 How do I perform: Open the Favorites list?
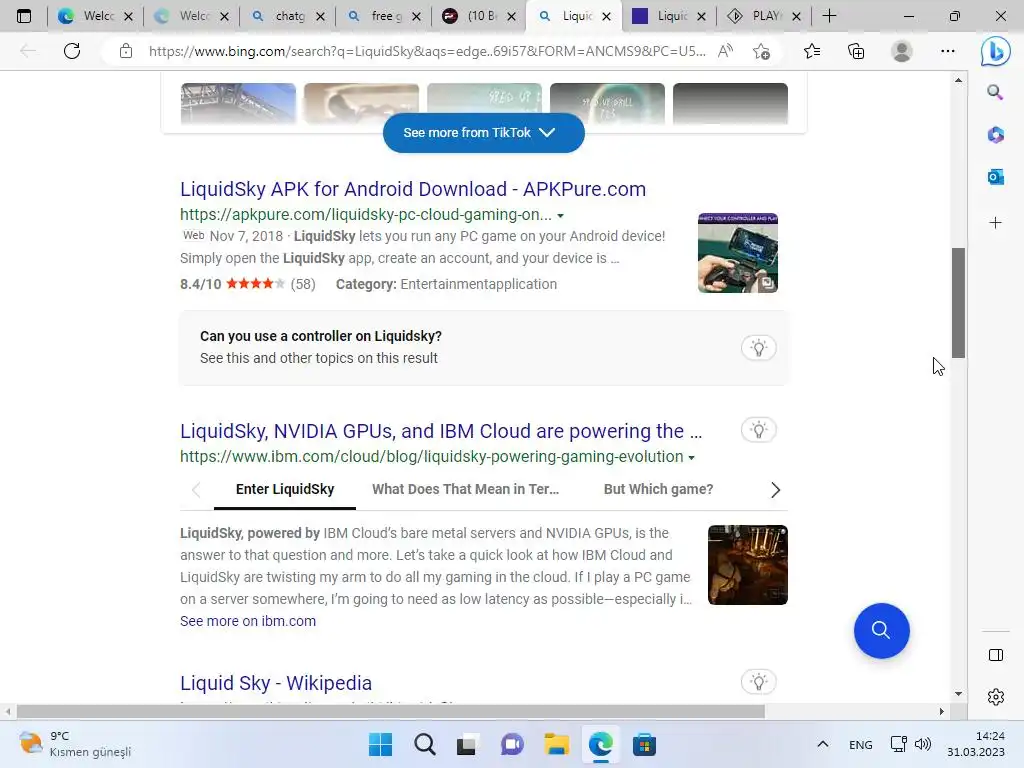point(812,51)
